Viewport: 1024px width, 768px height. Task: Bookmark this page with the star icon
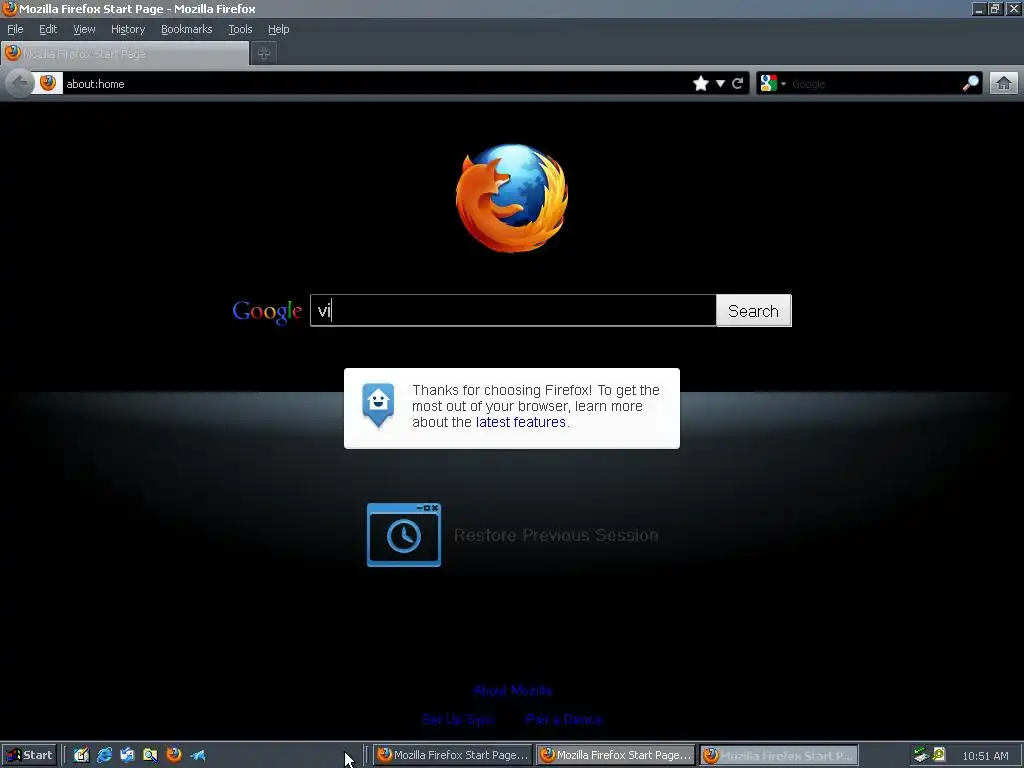click(x=701, y=84)
